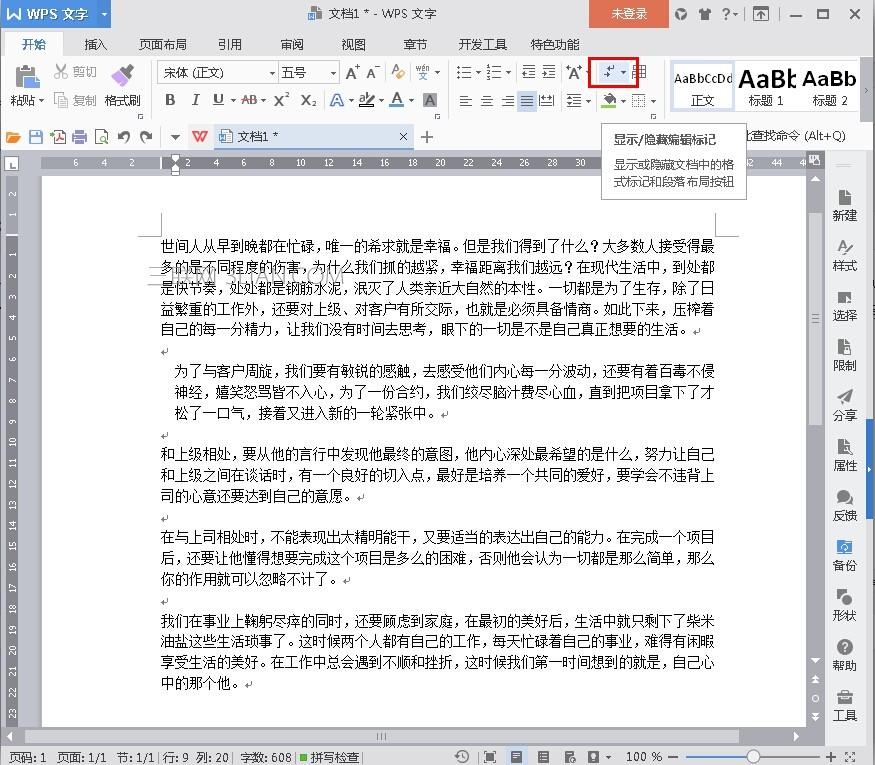Apply the 标题 1 heading style
875x765 pixels.
(766, 85)
